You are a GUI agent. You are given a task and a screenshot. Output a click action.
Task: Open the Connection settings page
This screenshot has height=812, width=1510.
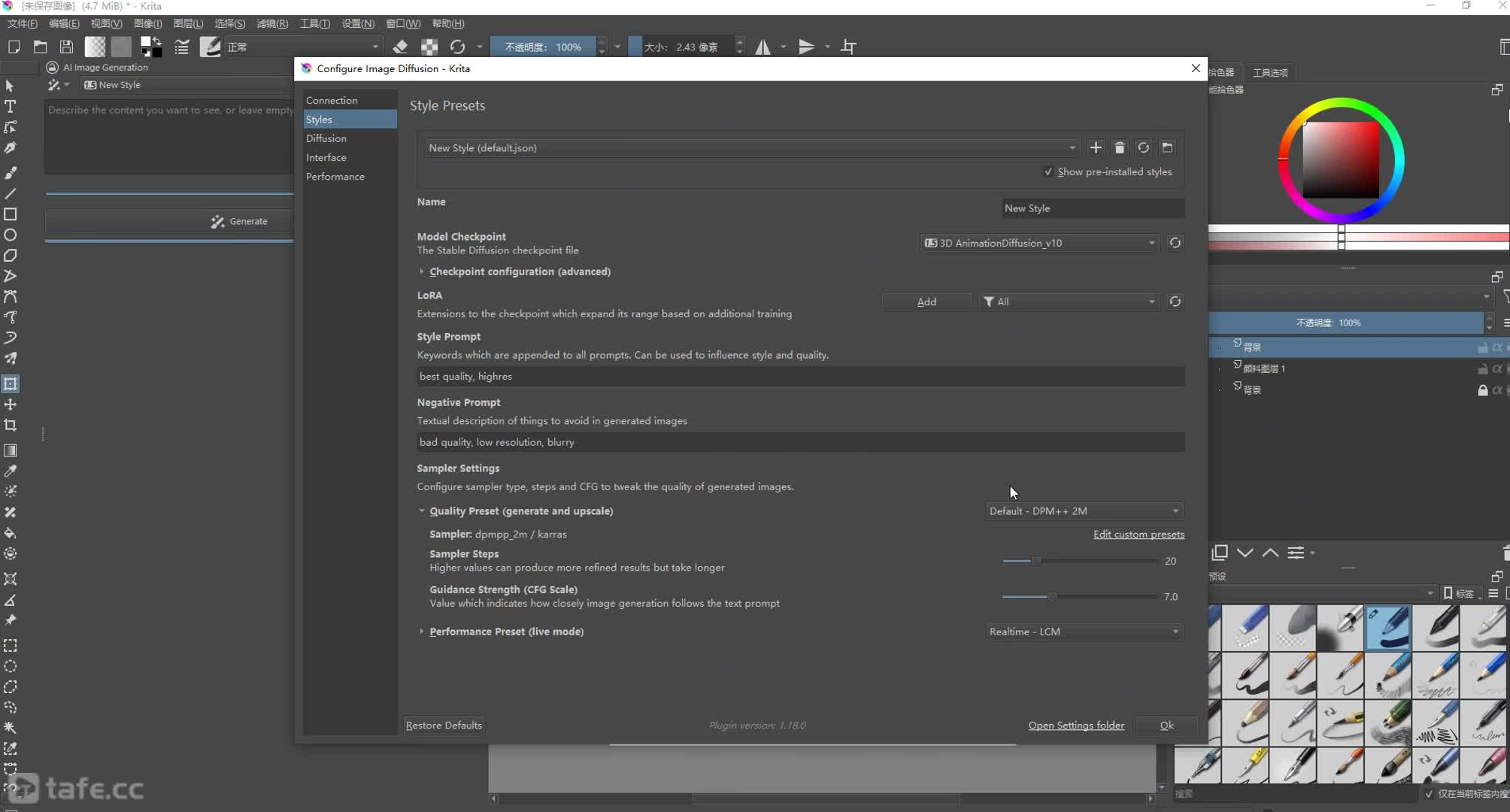350,100
